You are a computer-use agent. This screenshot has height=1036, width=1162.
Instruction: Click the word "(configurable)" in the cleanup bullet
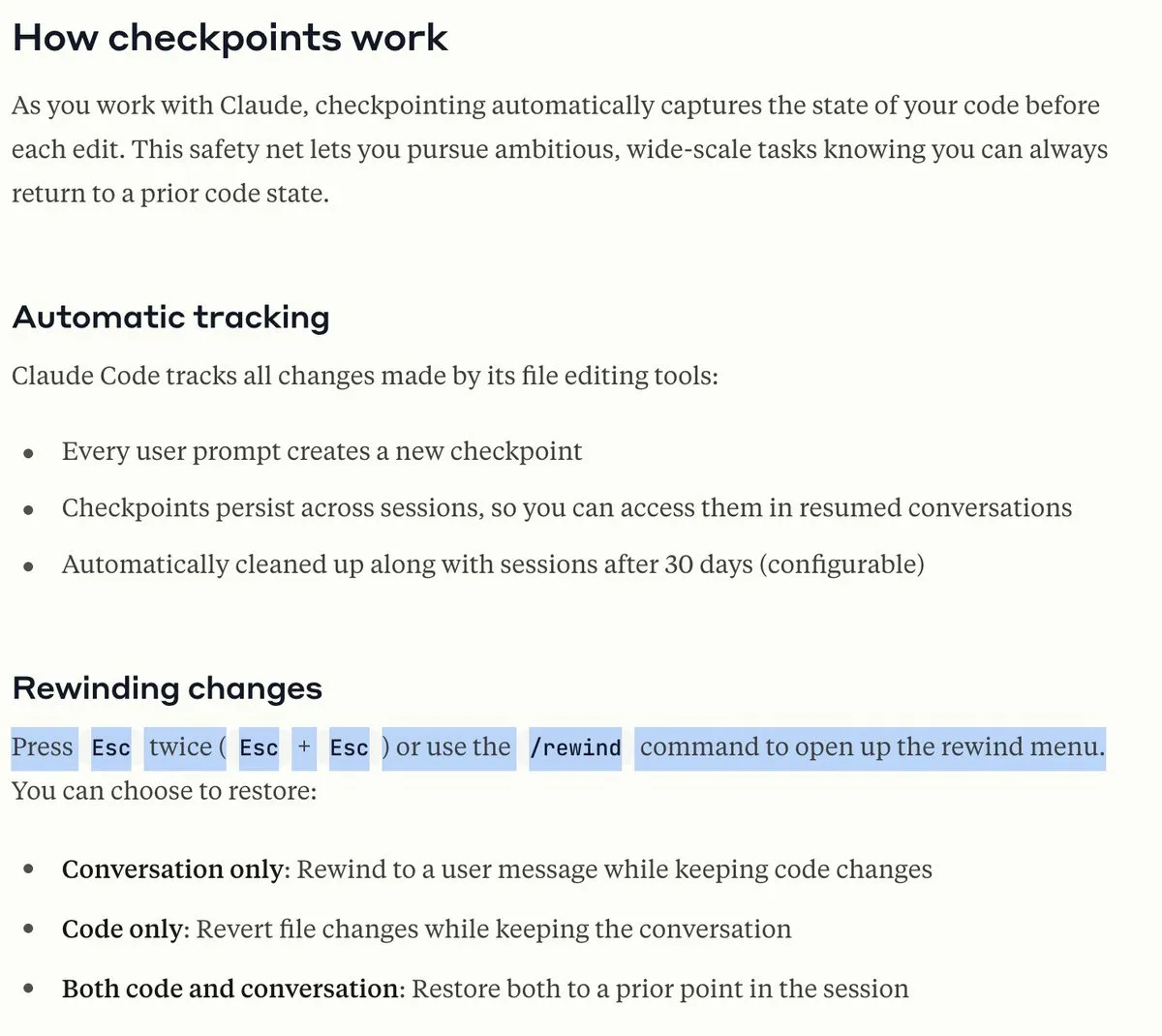(x=842, y=564)
